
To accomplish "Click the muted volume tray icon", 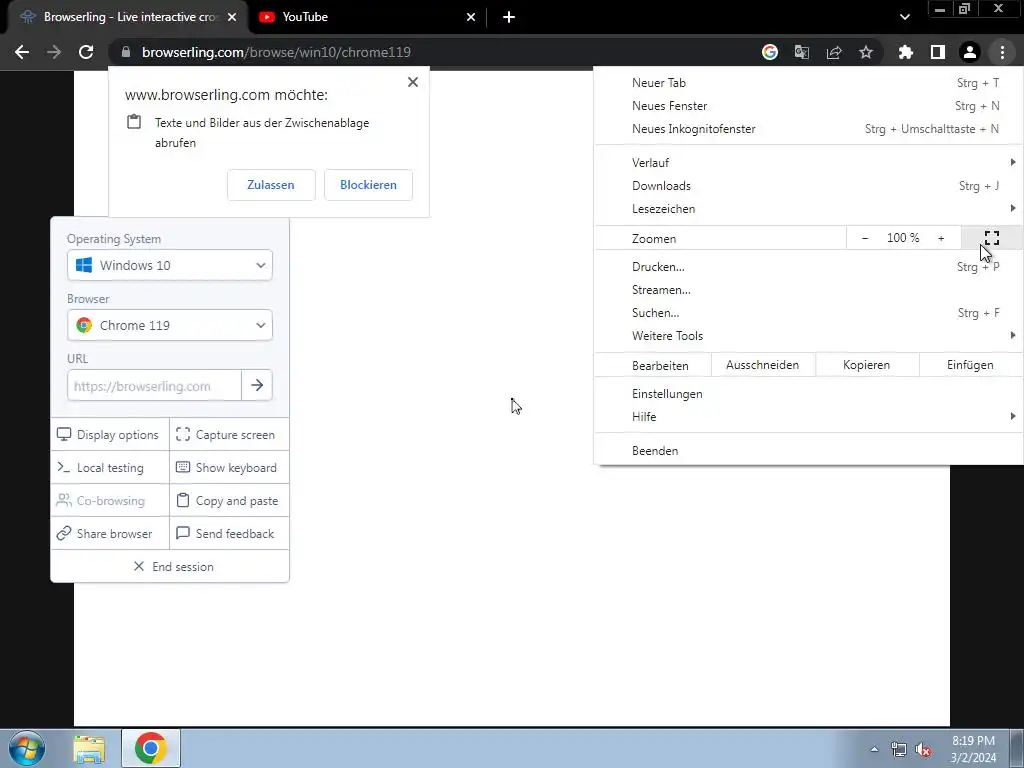I will click(x=923, y=750).
